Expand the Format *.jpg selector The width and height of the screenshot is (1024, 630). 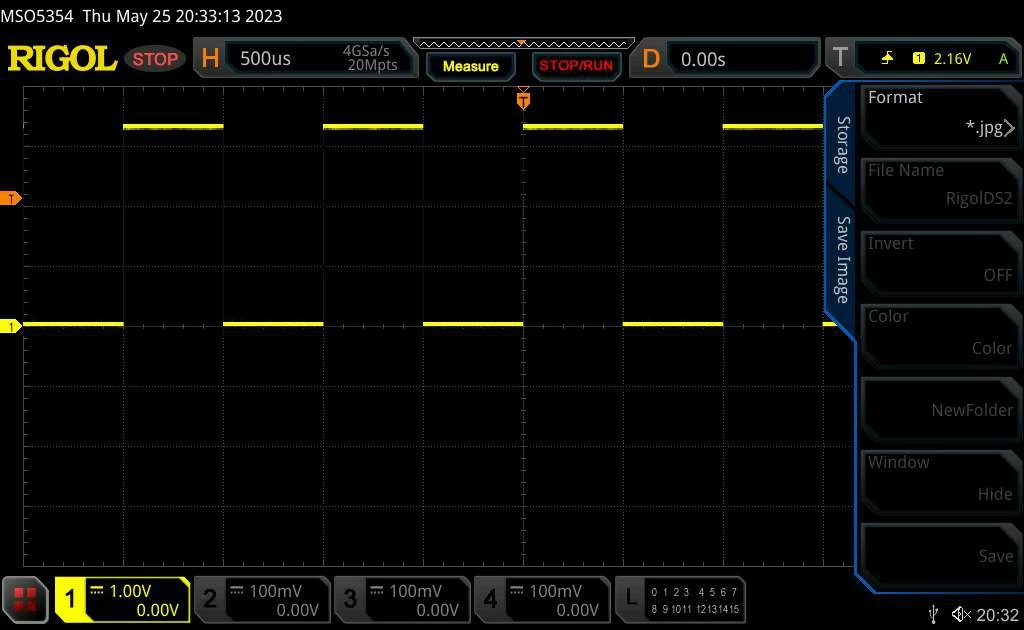pos(941,117)
